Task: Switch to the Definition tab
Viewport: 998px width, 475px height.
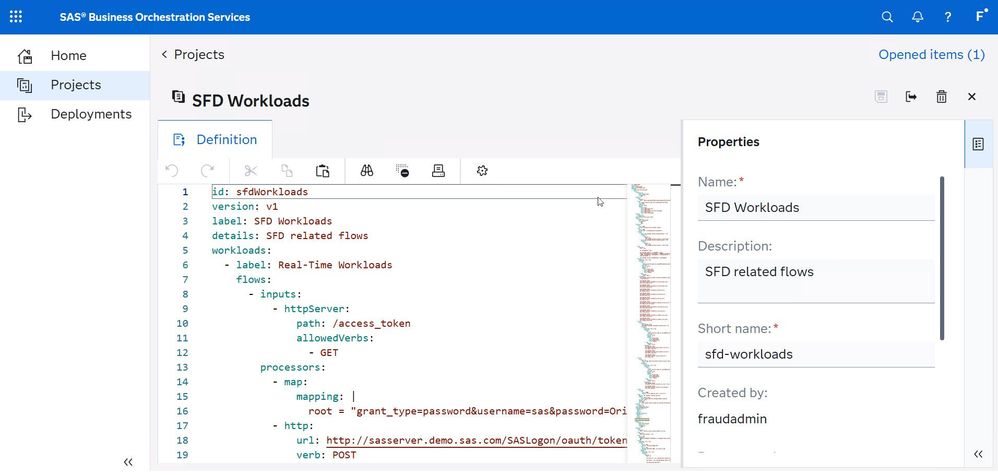Action: click(215, 139)
